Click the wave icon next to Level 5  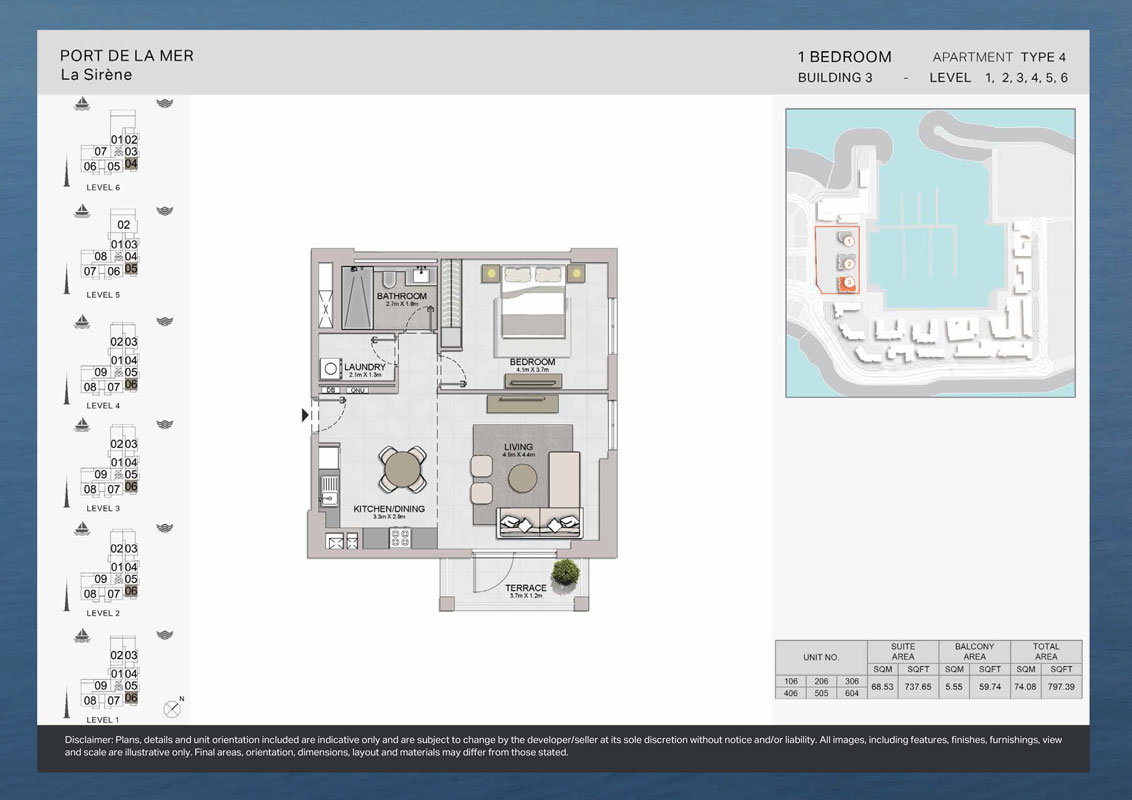165,211
